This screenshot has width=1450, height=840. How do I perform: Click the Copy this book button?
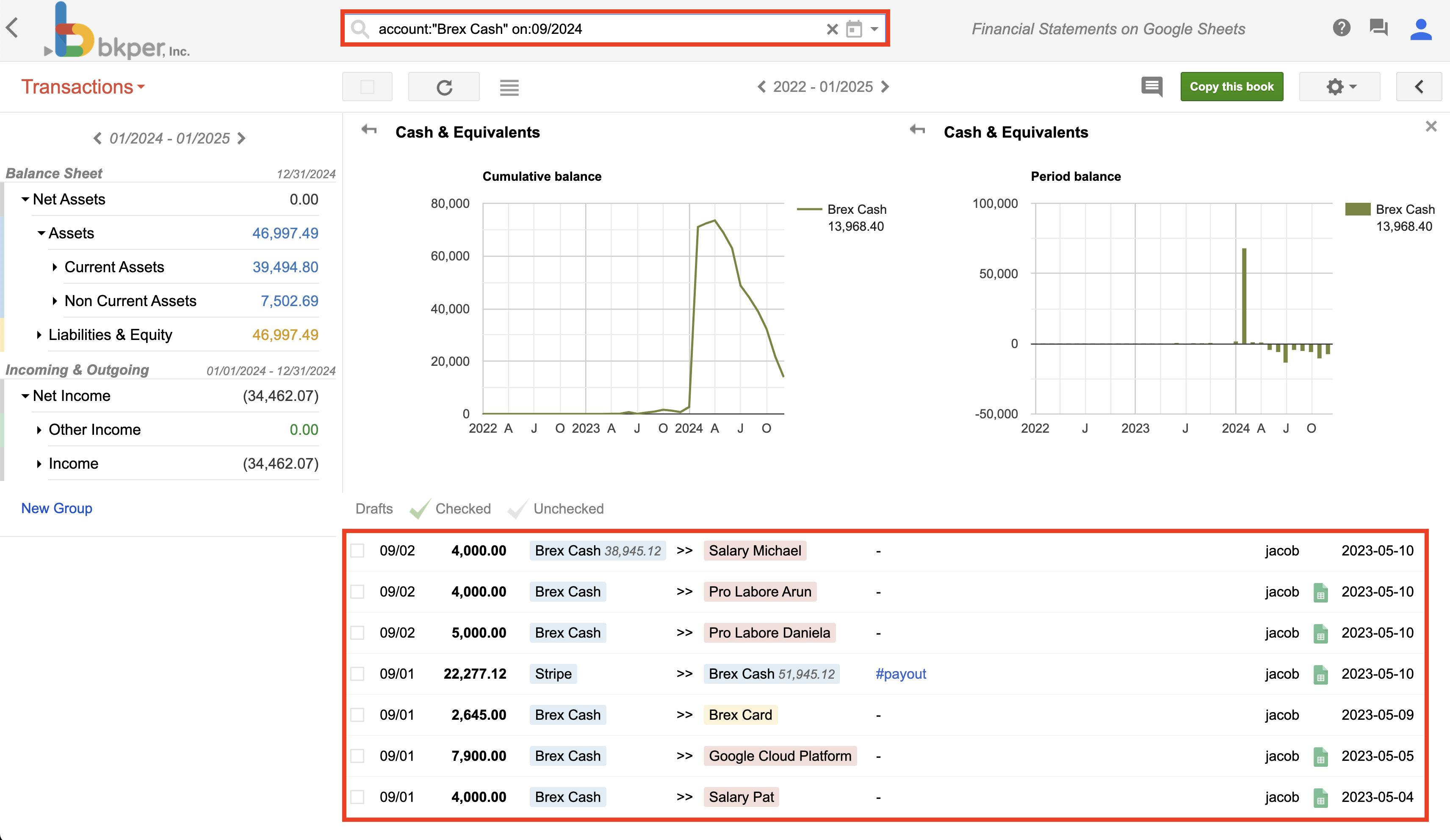coord(1231,86)
